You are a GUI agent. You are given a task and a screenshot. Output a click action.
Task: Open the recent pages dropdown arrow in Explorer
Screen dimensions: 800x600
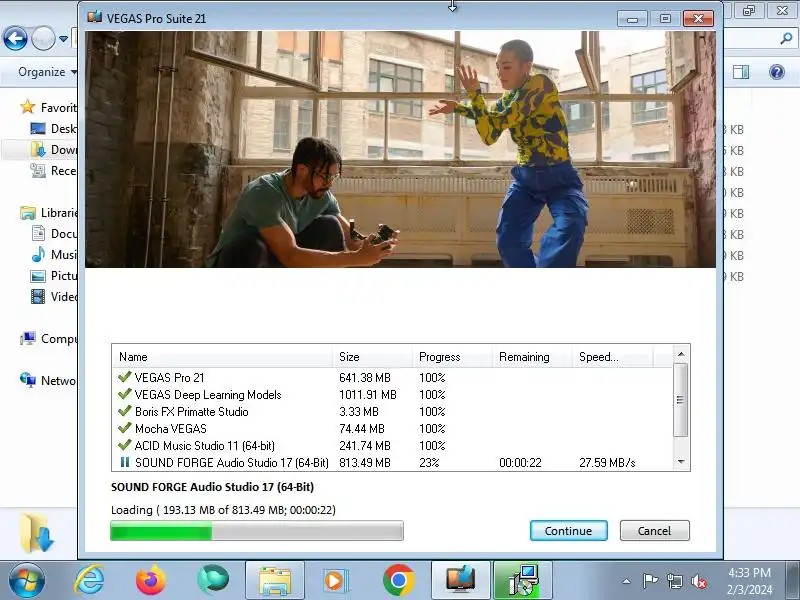click(x=63, y=39)
